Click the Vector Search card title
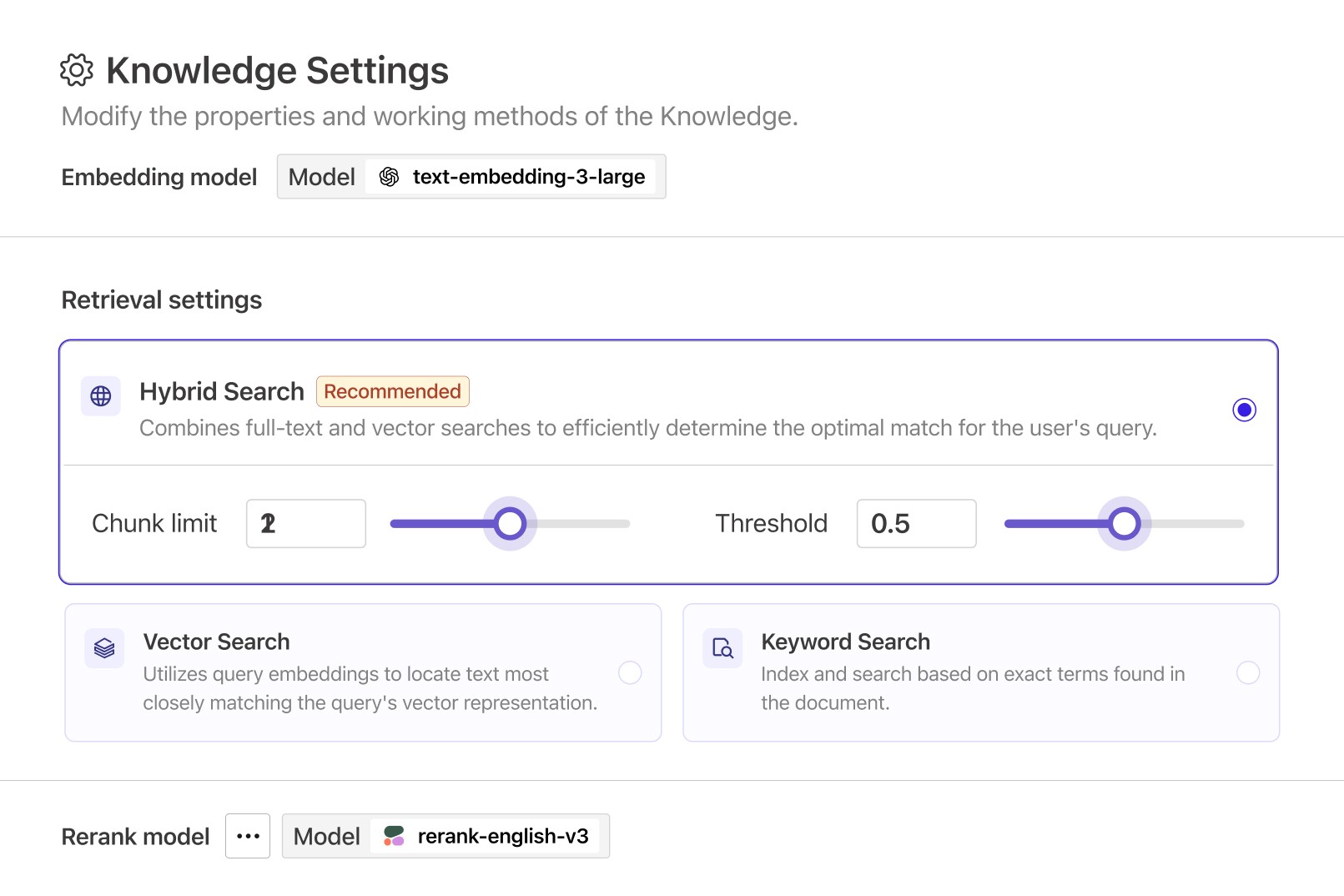Image resolution: width=1344 pixels, height=896 pixels. [216, 642]
